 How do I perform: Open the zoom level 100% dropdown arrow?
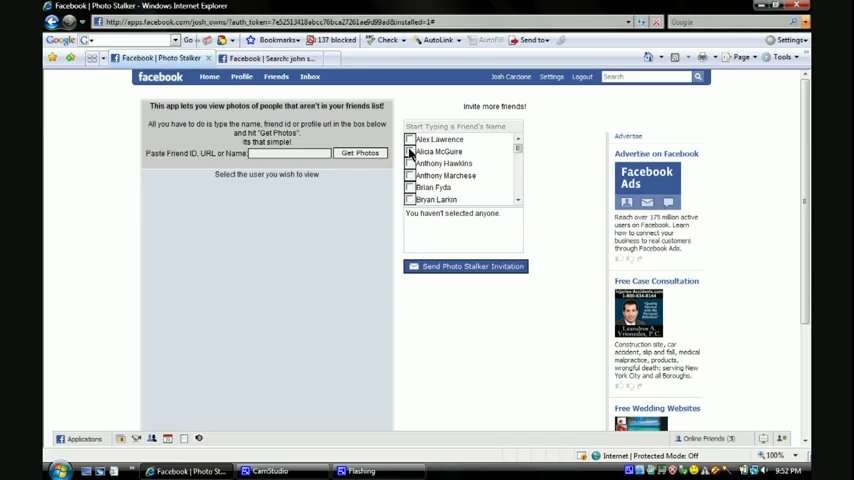point(795,455)
